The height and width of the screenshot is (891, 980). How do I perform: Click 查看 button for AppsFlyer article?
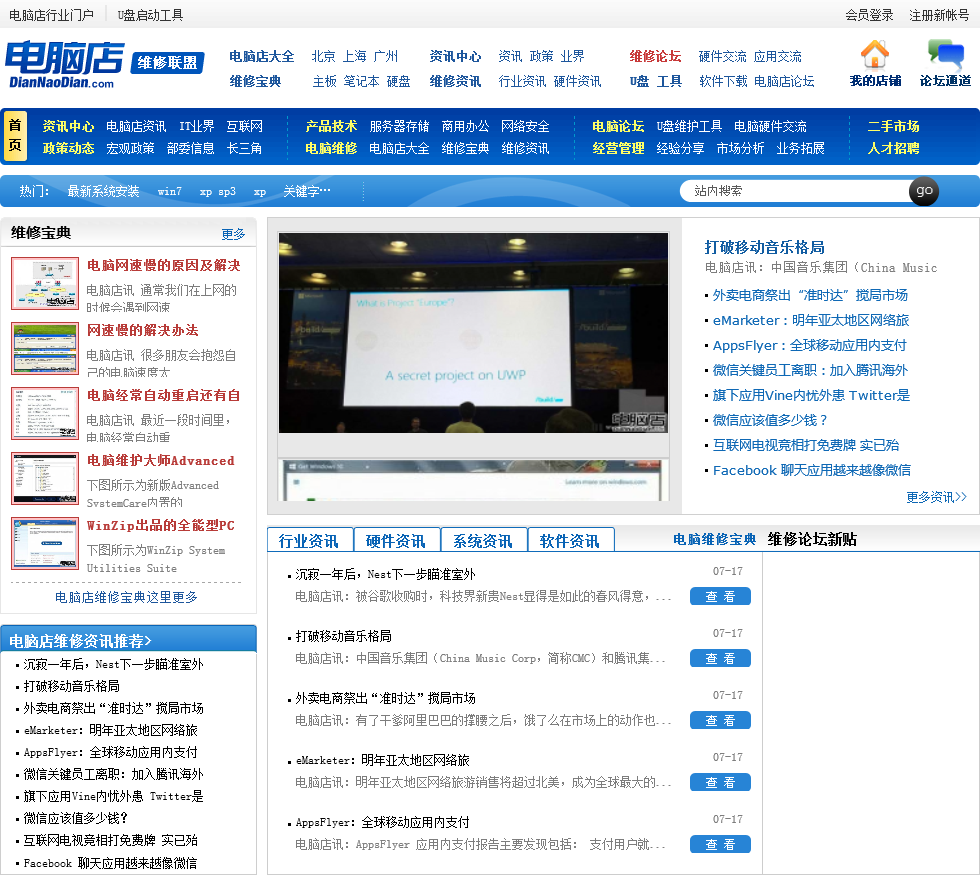click(720, 844)
